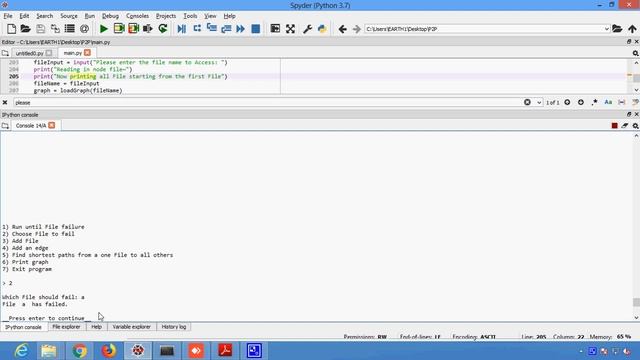The image size is (640, 360).
Task: Expand the working directory dropdown
Action: click(607, 29)
